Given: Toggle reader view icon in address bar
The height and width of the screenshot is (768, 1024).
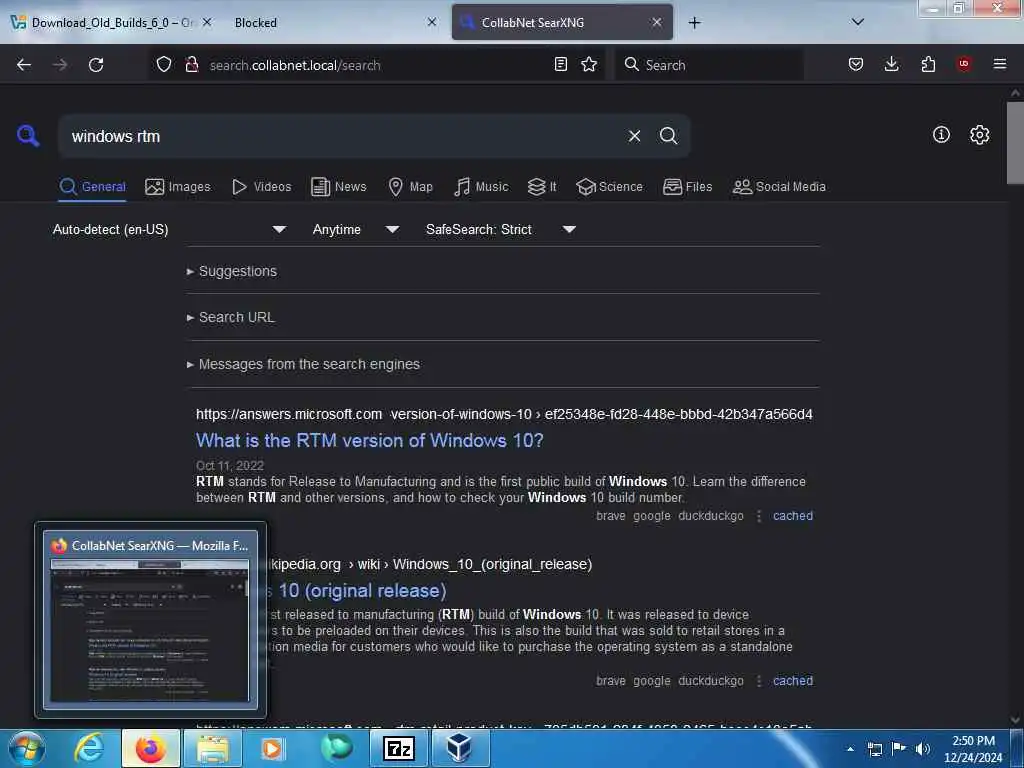Looking at the screenshot, I should tap(560, 64).
